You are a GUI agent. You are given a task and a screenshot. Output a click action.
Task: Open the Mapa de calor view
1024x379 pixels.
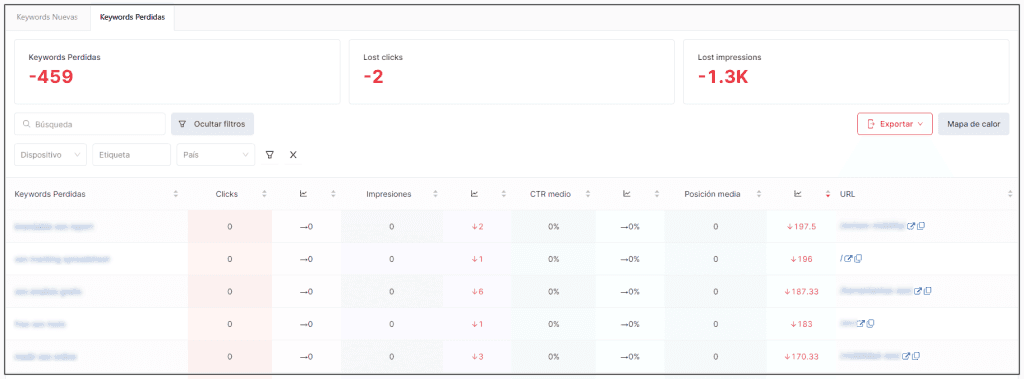pos(974,124)
